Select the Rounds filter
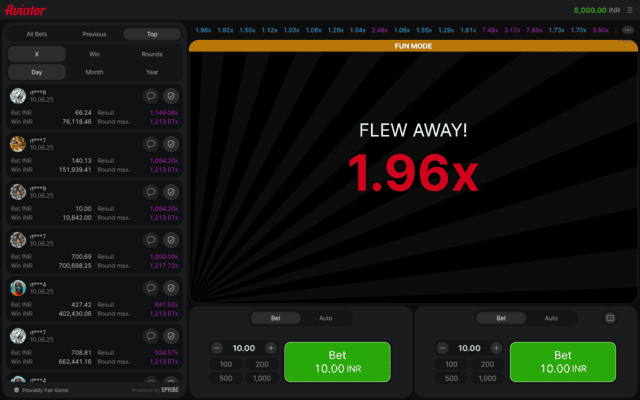The image size is (640, 400). pyautogui.click(x=152, y=54)
